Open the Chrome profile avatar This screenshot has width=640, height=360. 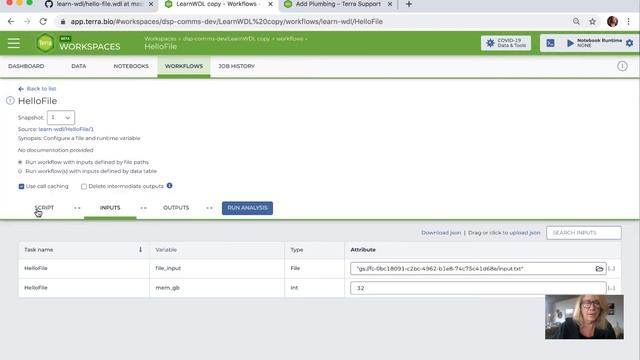coord(612,21)
